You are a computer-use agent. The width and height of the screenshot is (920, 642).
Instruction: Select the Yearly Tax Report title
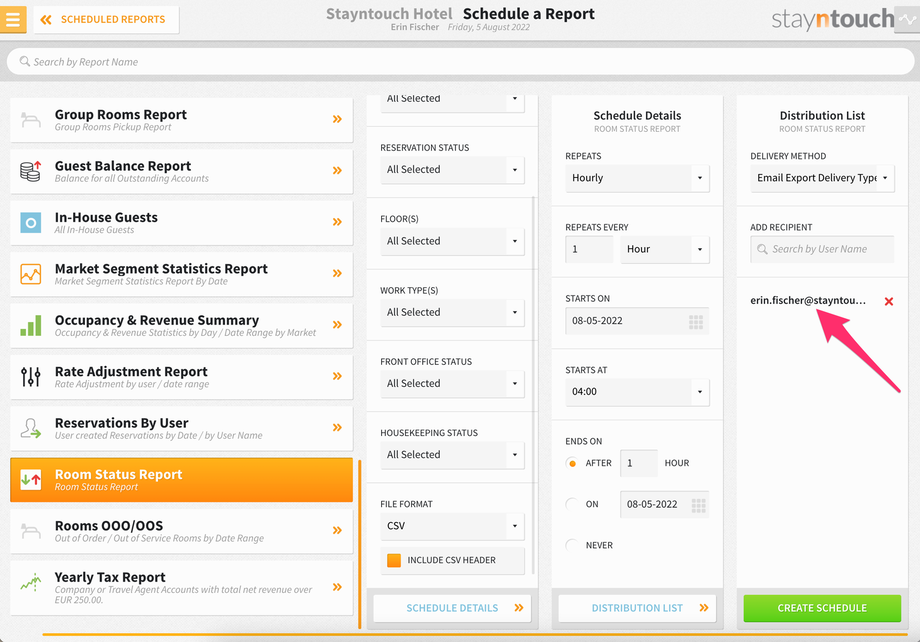[x=110, y=577]
